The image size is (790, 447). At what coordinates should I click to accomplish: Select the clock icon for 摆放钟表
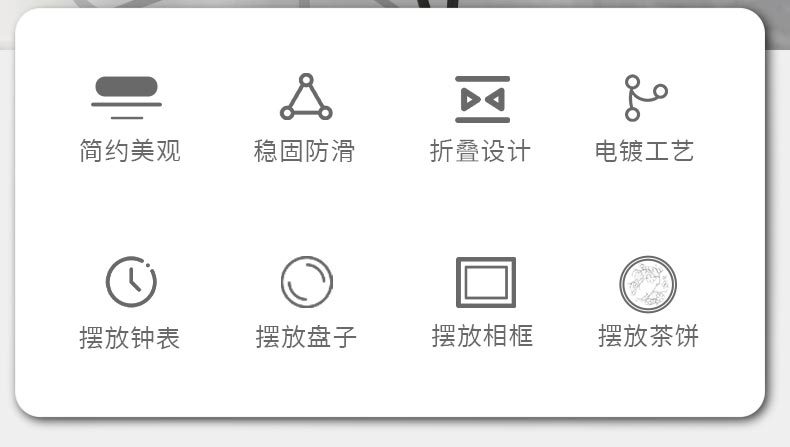131,282
